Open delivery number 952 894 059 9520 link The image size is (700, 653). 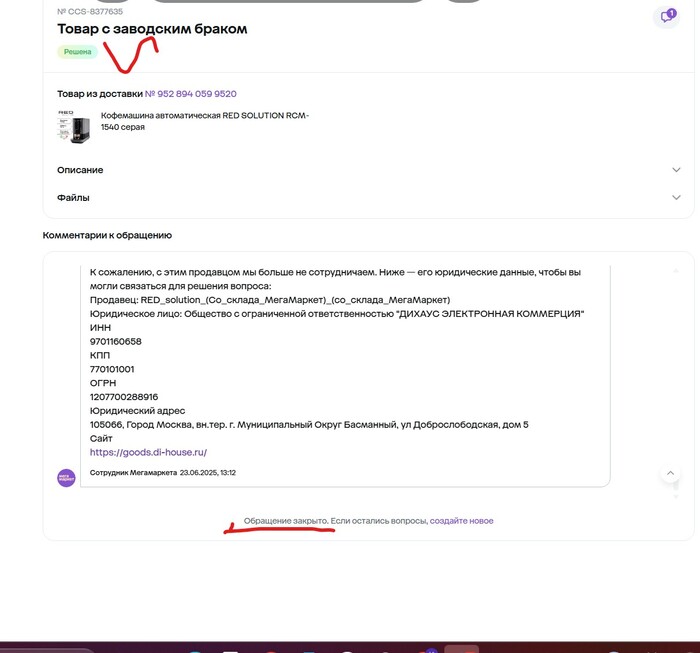point(191,94)
